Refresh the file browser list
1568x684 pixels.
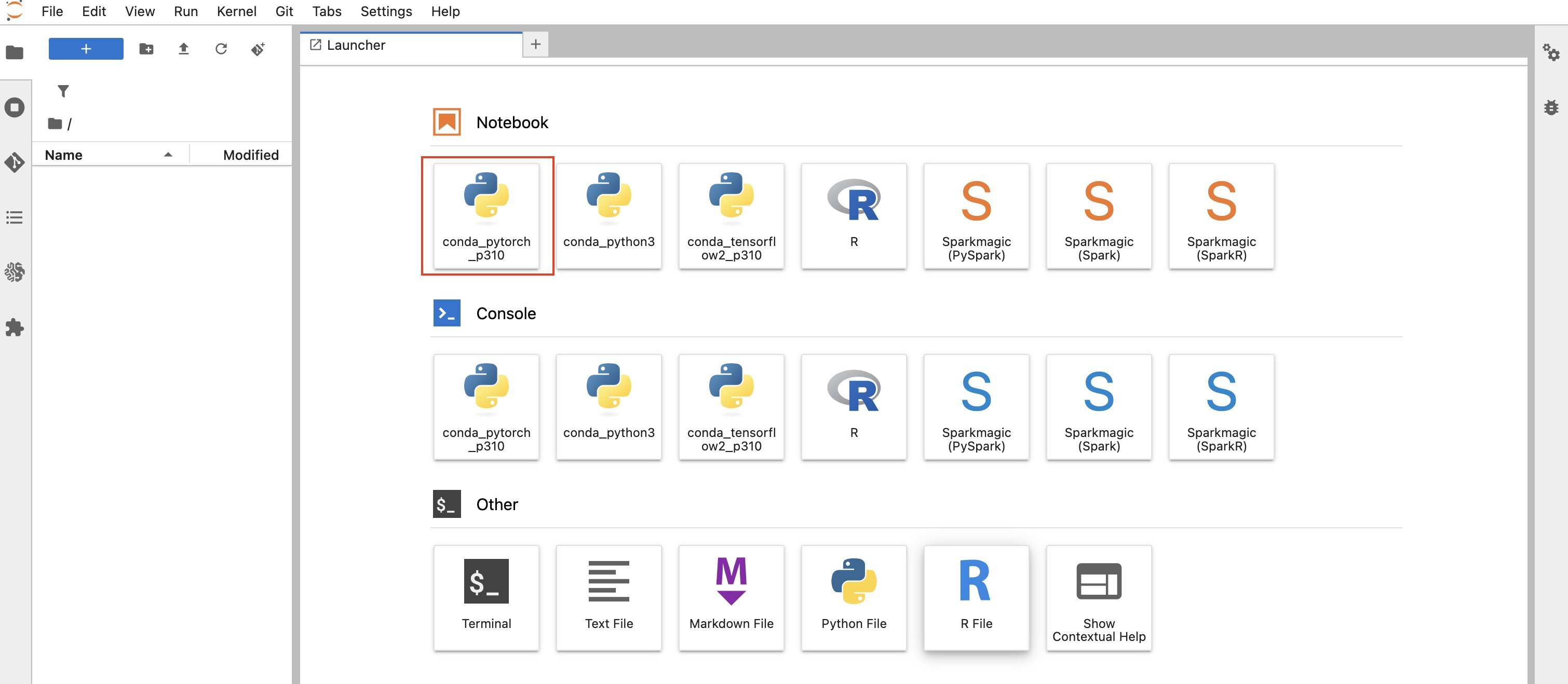[221, 49]
